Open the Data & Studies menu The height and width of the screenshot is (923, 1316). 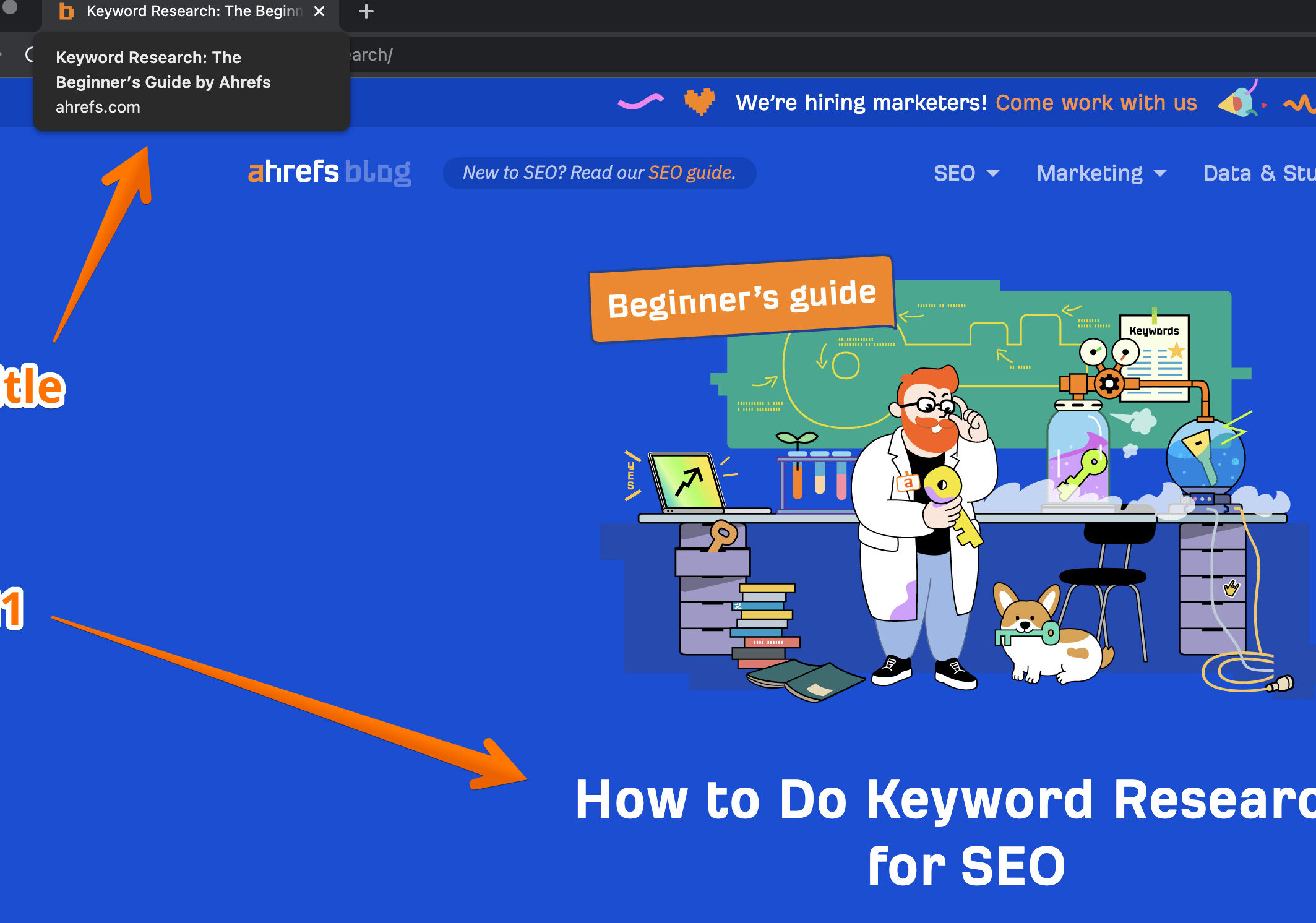[x=1258, y=173]
